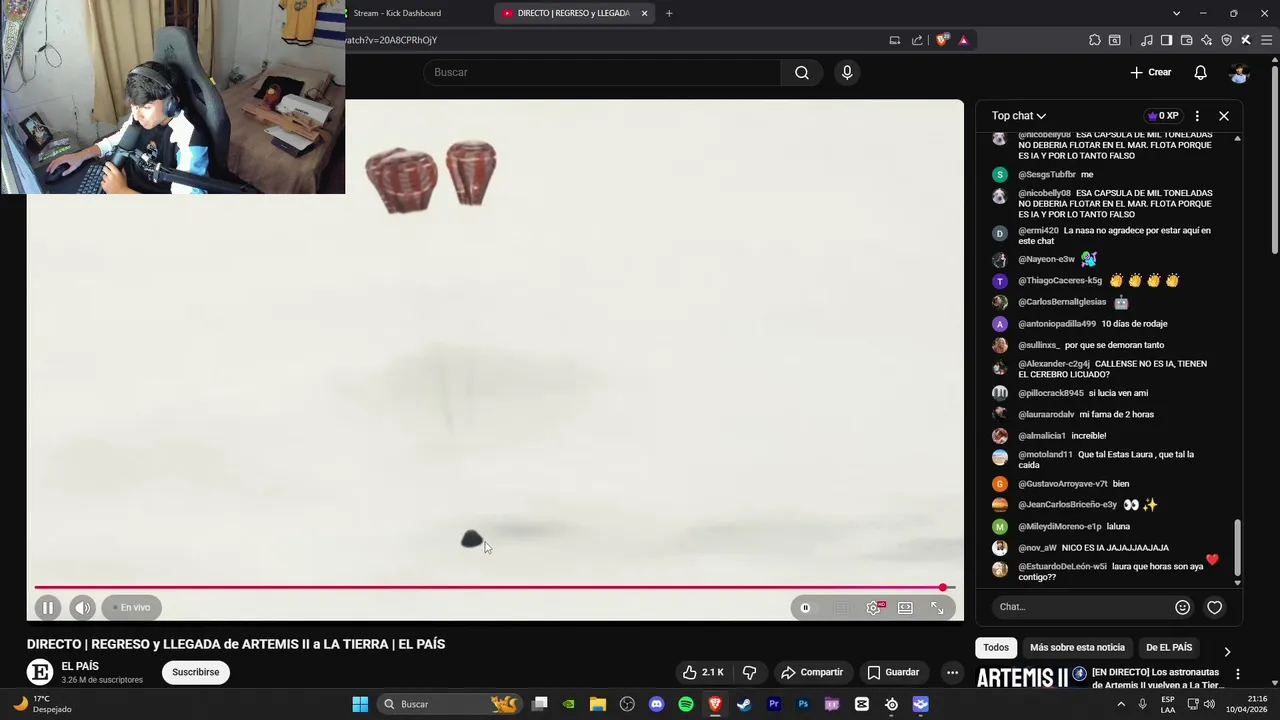This screenshot has height=720, width=1280.
Task: Open Brave VPN shield icon
Action: 1226,40
